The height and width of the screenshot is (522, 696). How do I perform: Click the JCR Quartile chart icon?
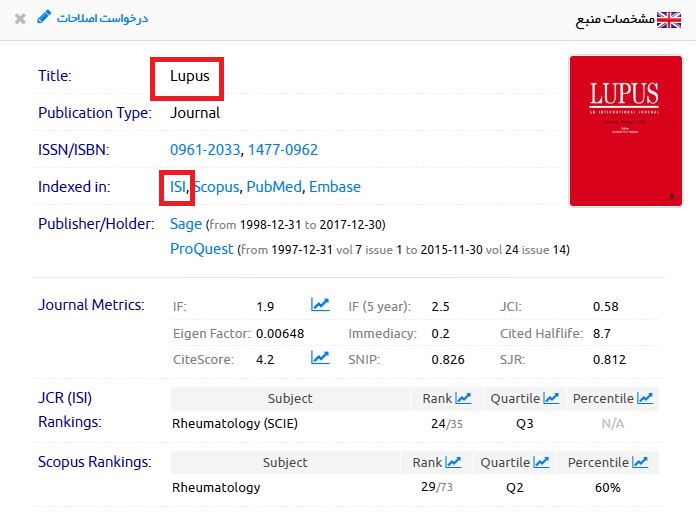point(551,398)
